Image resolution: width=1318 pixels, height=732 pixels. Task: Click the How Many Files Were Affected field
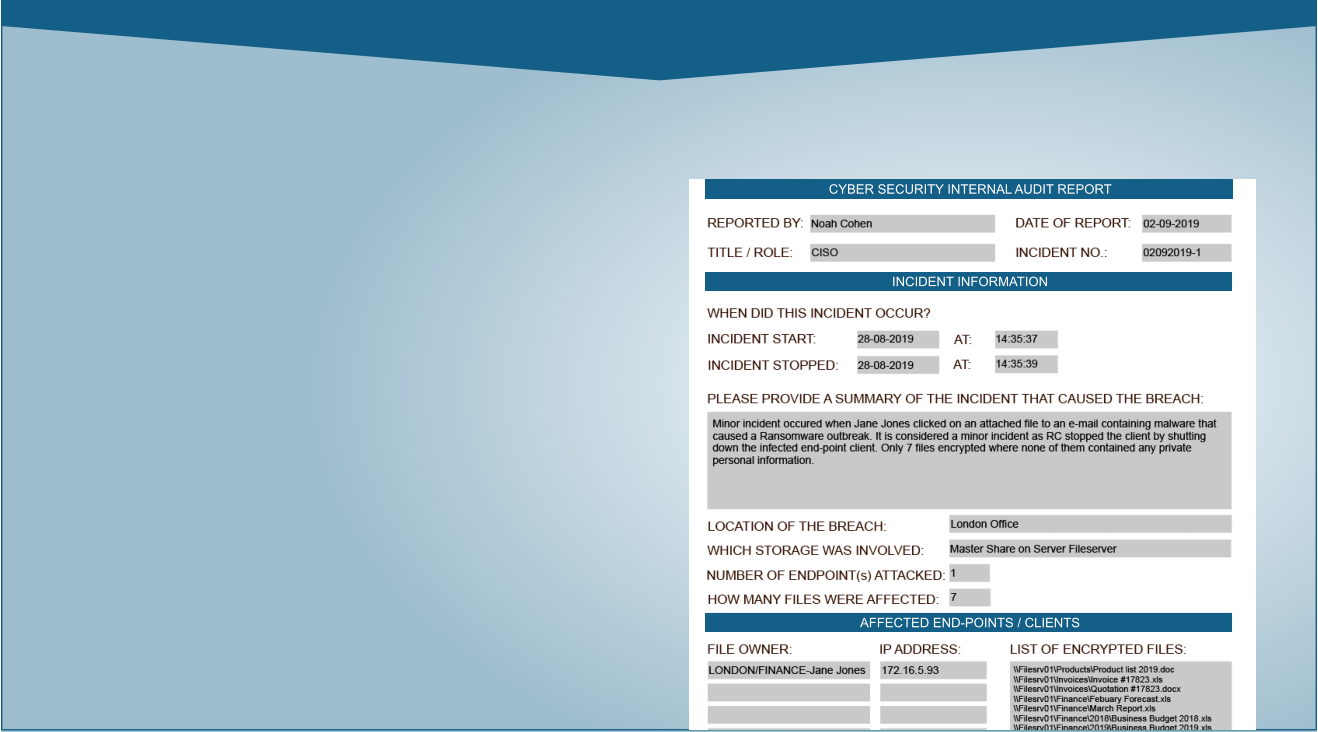[968, 596]
